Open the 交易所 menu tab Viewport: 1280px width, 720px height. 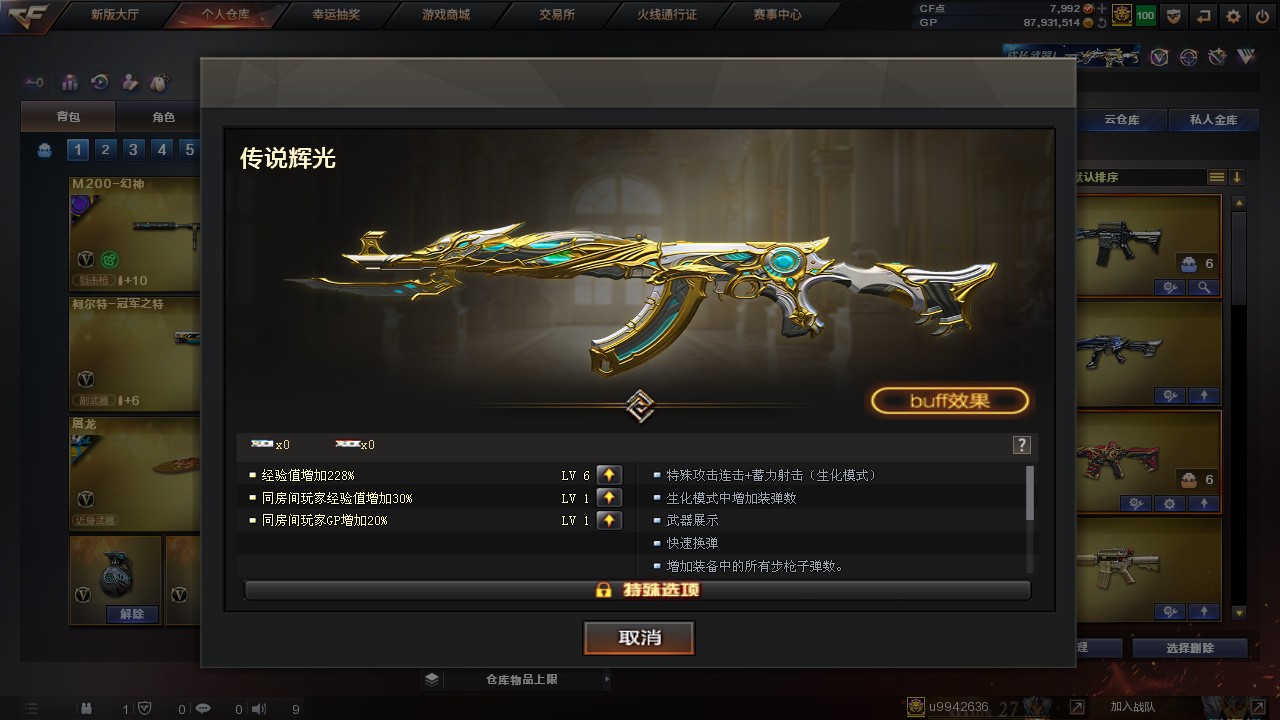click(x=557, y=15)
